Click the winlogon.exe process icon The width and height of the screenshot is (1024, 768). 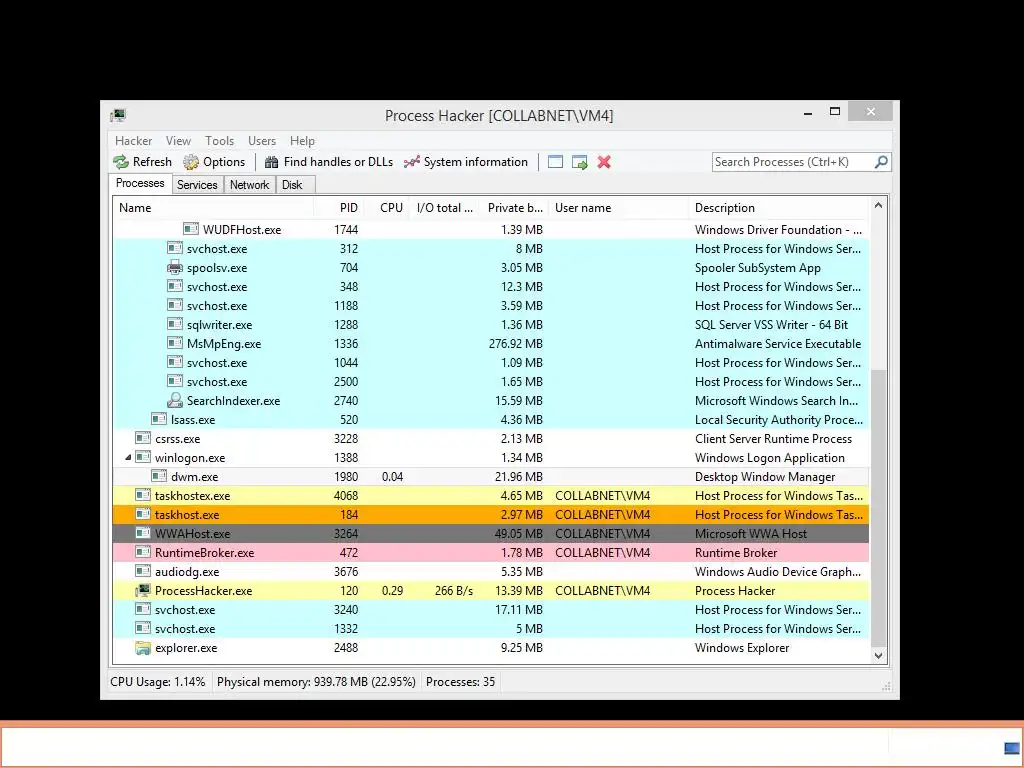click(142, 457)
